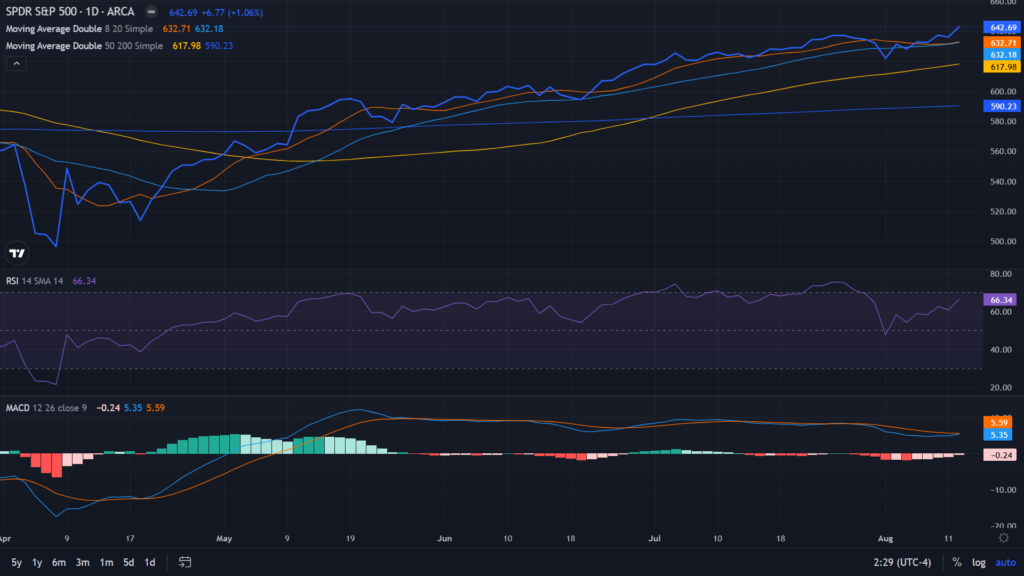
Task: Click the orange 5.59 MACD scale label
Action: click(998, 423)
